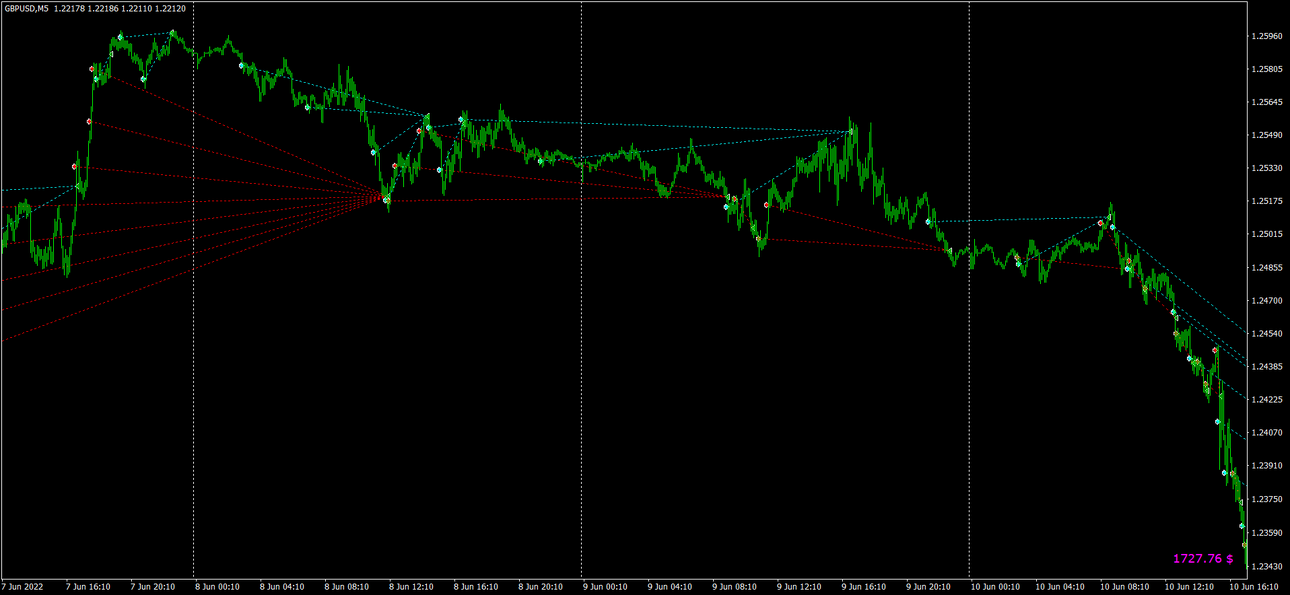Select the 10 Jun 00:10 time label
Image resolution: width=1290 pixels, height=595 pixels.
[996, 587]
